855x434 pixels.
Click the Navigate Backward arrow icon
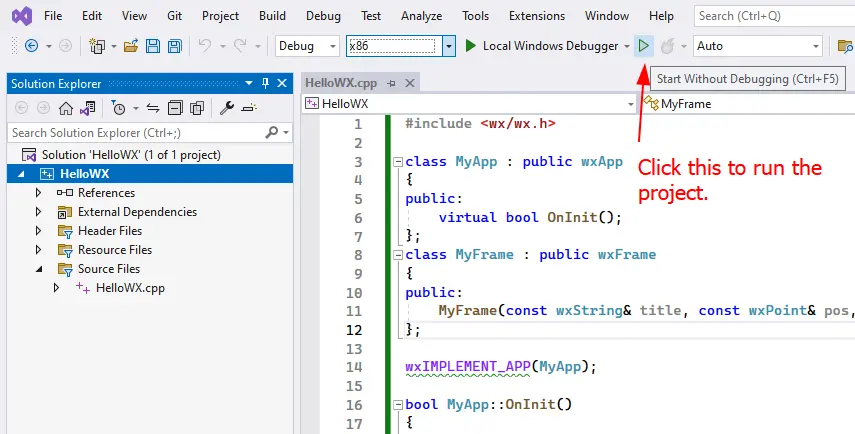31,46
